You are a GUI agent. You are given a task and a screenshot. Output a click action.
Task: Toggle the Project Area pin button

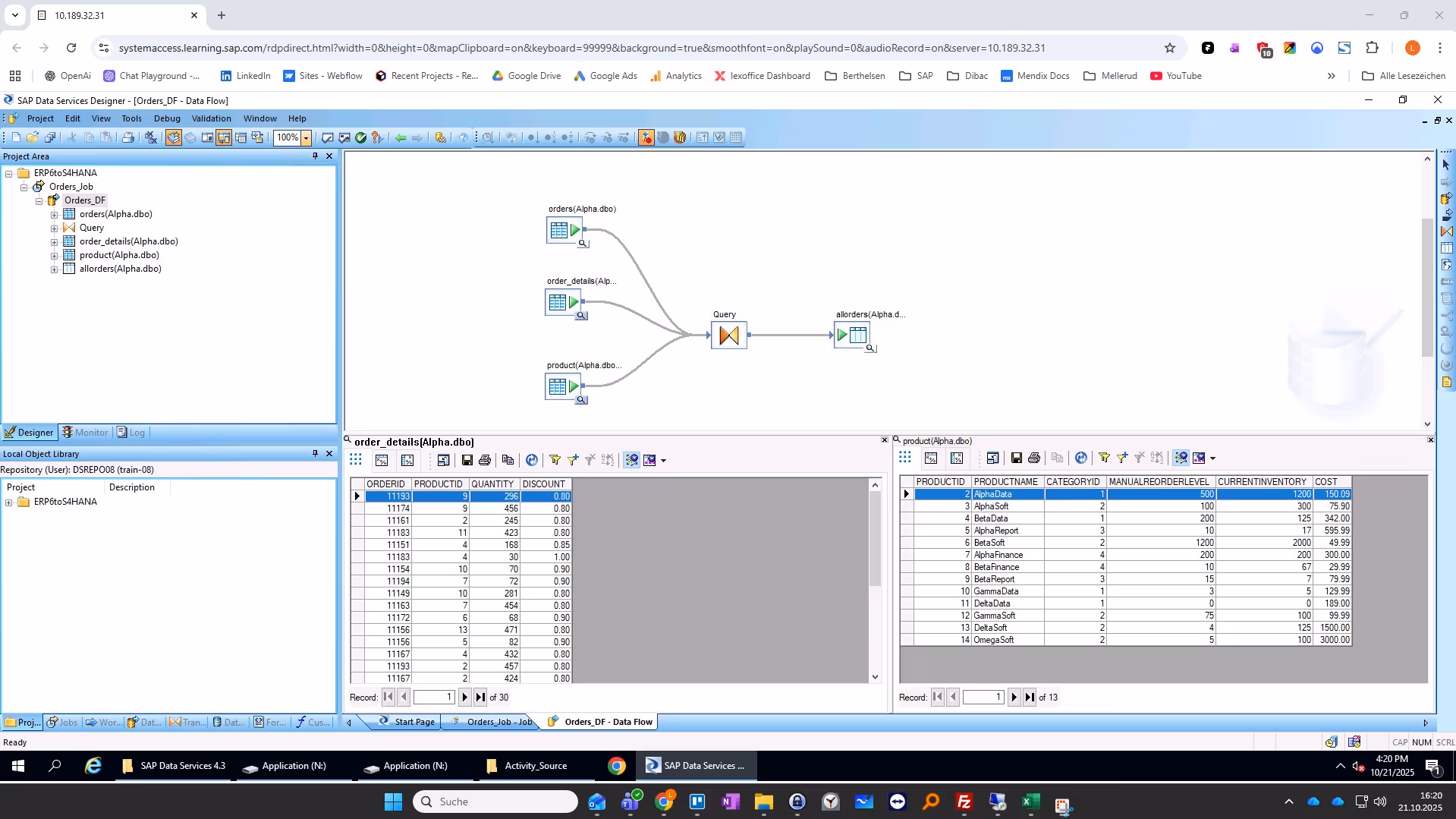tap(315, 156)
